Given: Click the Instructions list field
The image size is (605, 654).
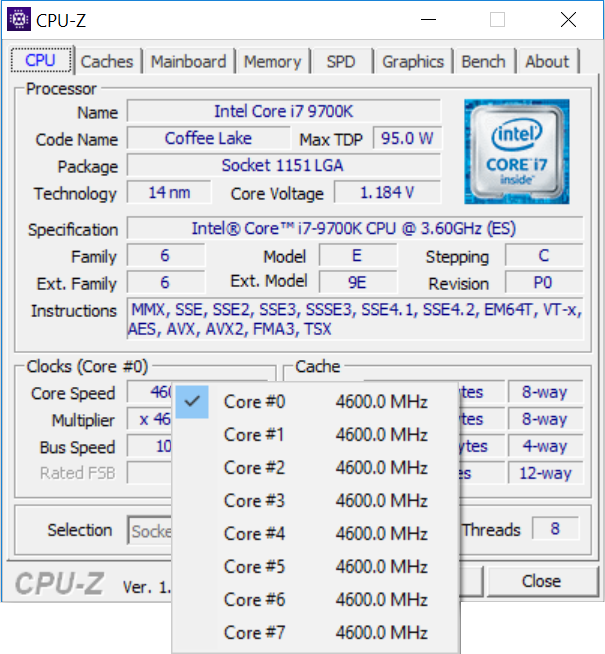Looking at the screenshot, I should pyautogui.click(x=354, y=319).
